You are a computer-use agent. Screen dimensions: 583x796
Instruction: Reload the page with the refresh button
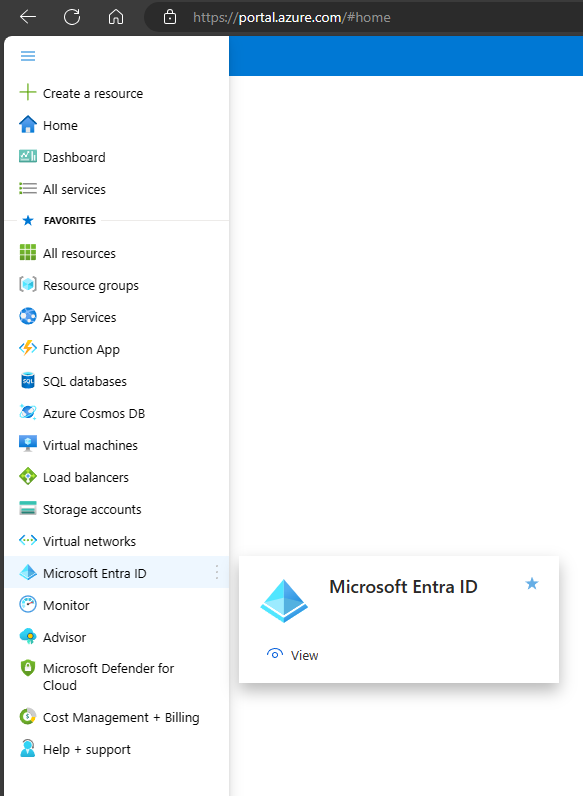click(x=72, y=17)
